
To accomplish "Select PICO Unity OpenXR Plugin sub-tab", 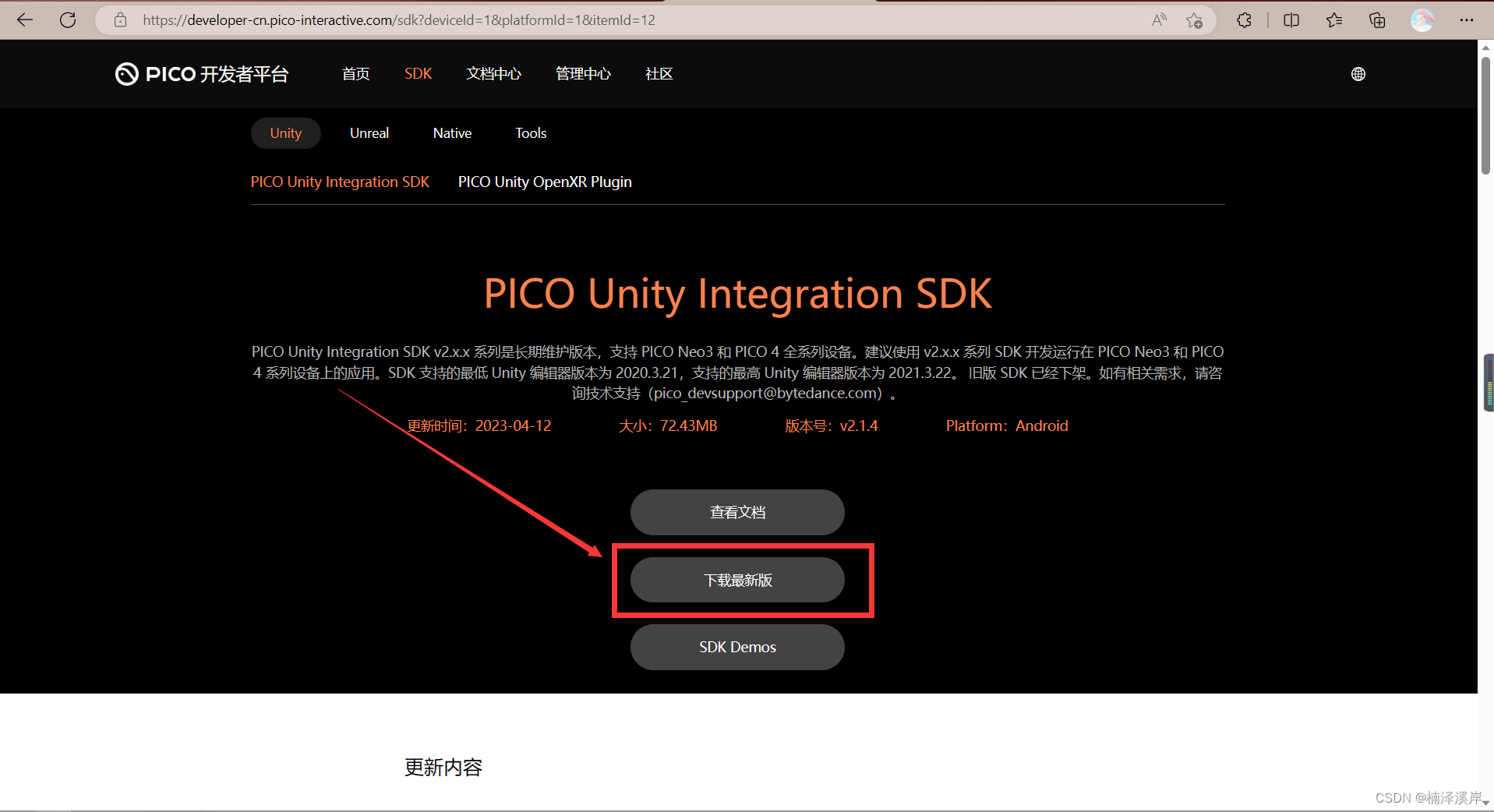I will (545, 182).
